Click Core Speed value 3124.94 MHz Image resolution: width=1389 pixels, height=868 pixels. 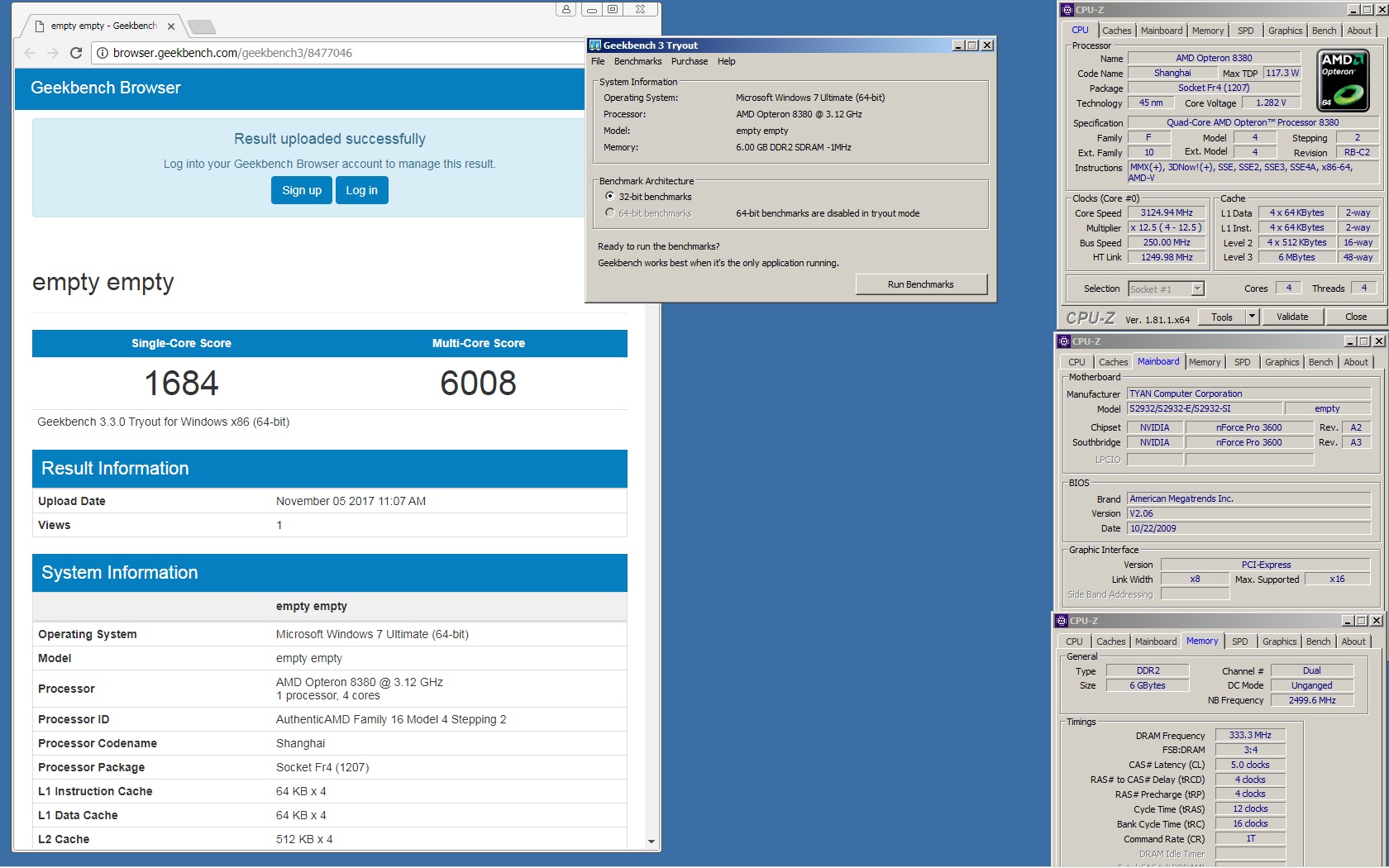click(x=1167, y=212)
